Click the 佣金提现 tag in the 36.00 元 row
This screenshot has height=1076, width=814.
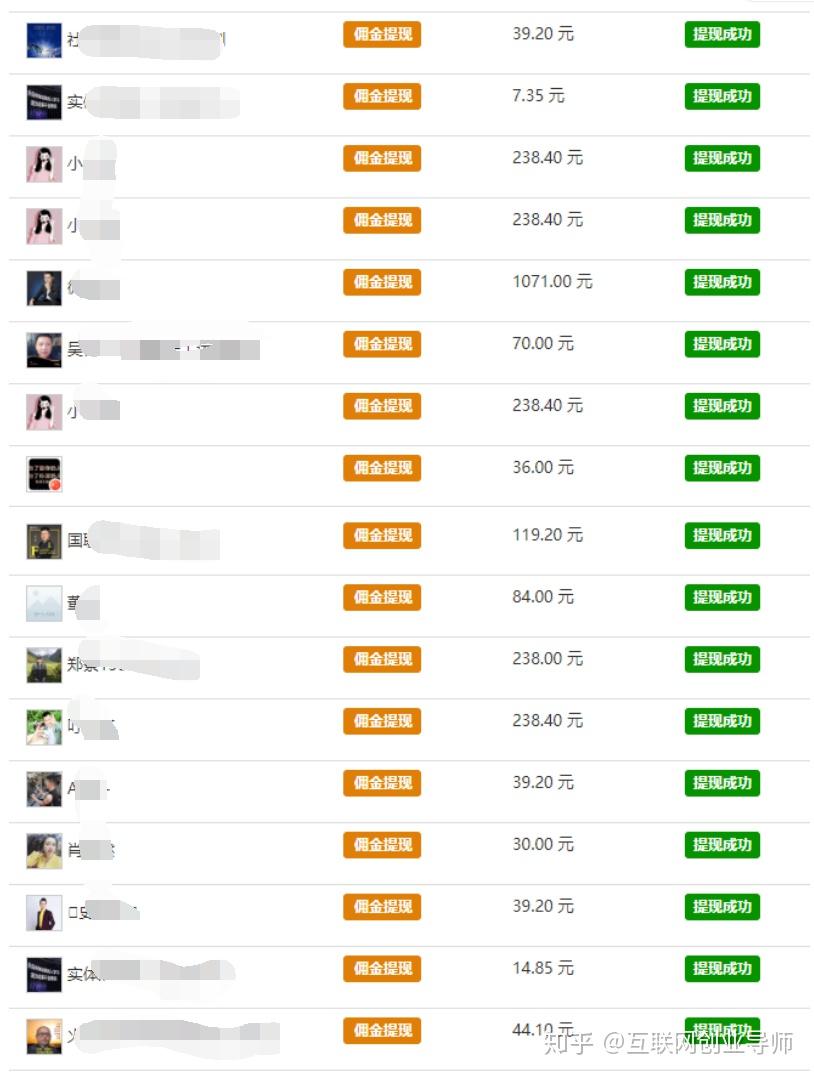point(382,468)
